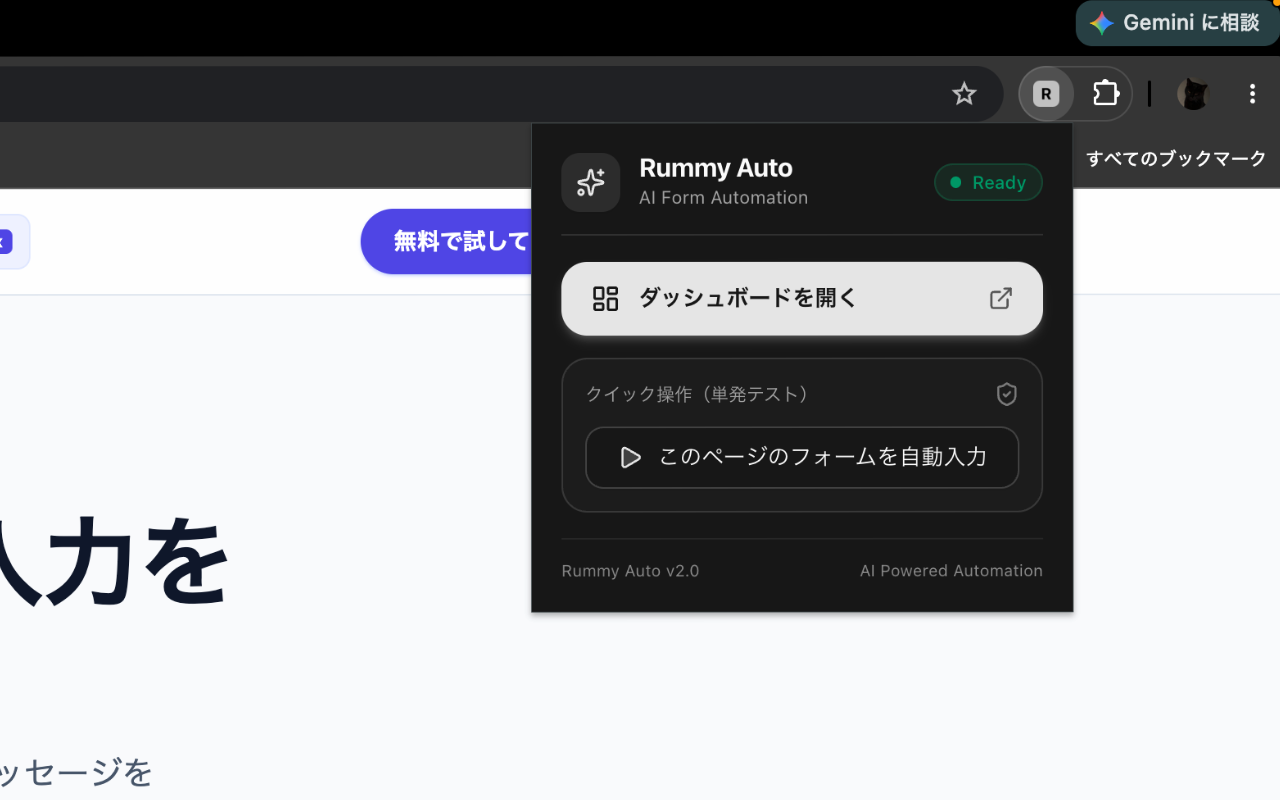Click the 無料で試して button on the page

[446, 241]
